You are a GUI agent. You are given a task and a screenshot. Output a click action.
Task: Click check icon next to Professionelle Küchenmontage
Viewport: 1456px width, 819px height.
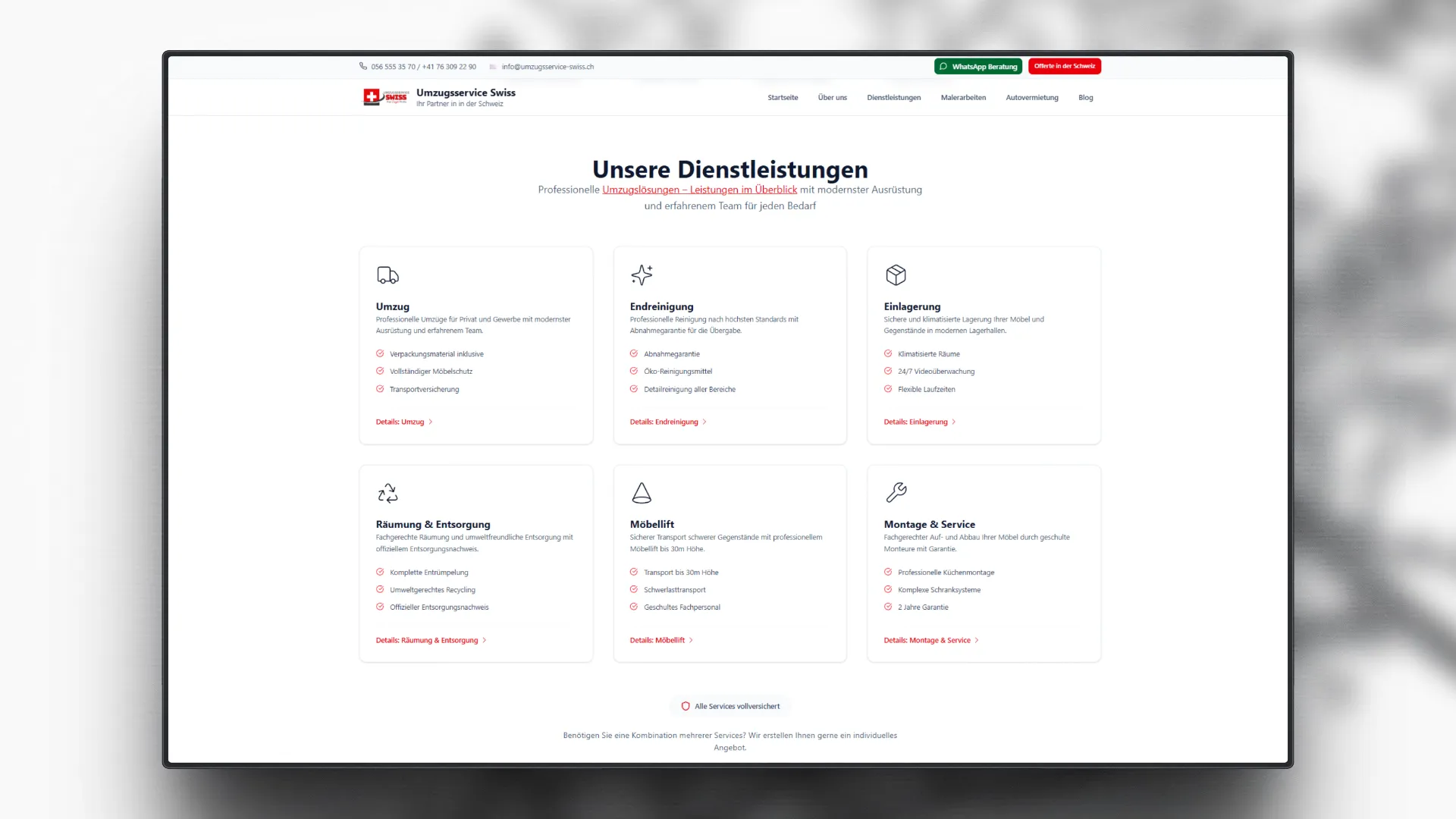(888, 572)
